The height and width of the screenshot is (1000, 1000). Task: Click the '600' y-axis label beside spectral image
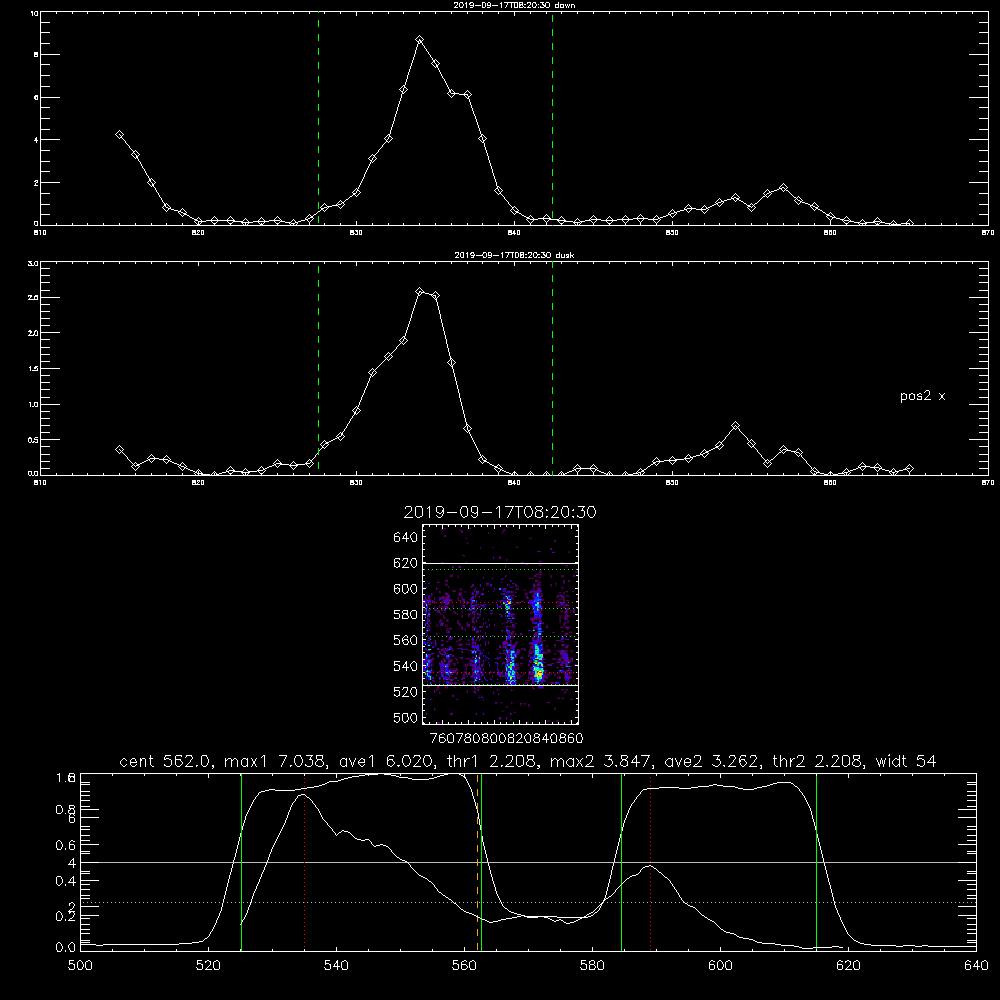(x=405, y=589)
